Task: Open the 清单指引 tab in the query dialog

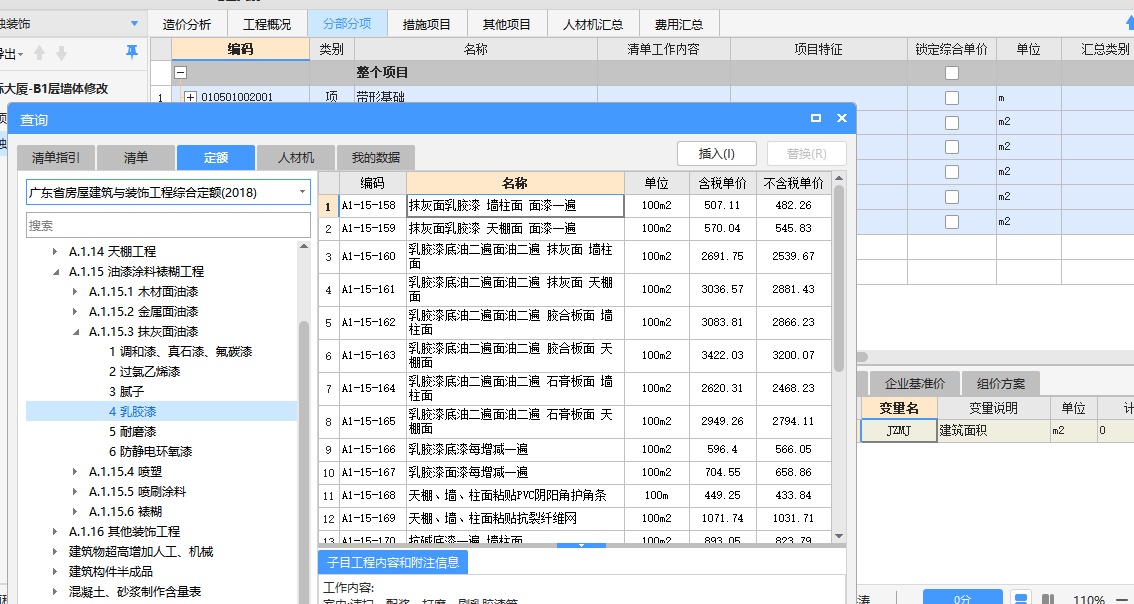Action: coord(56,158)
